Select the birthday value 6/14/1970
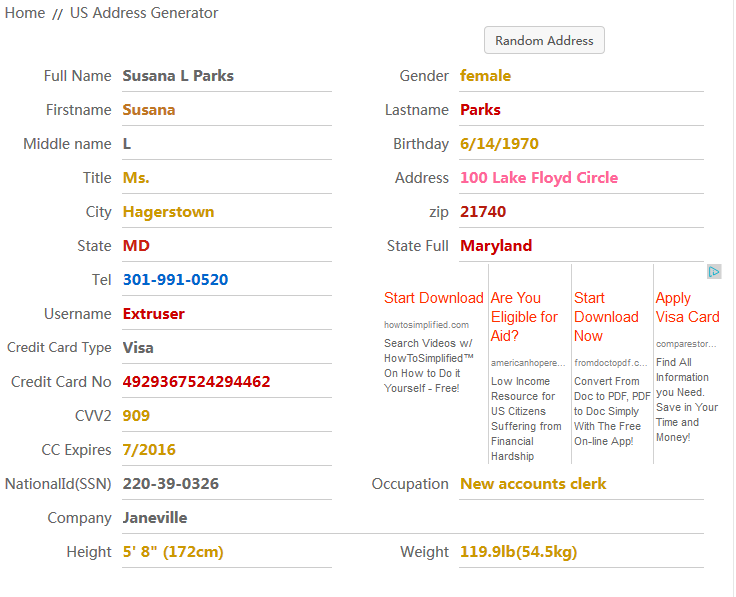The image size is (736, 597). pos(499,144)
